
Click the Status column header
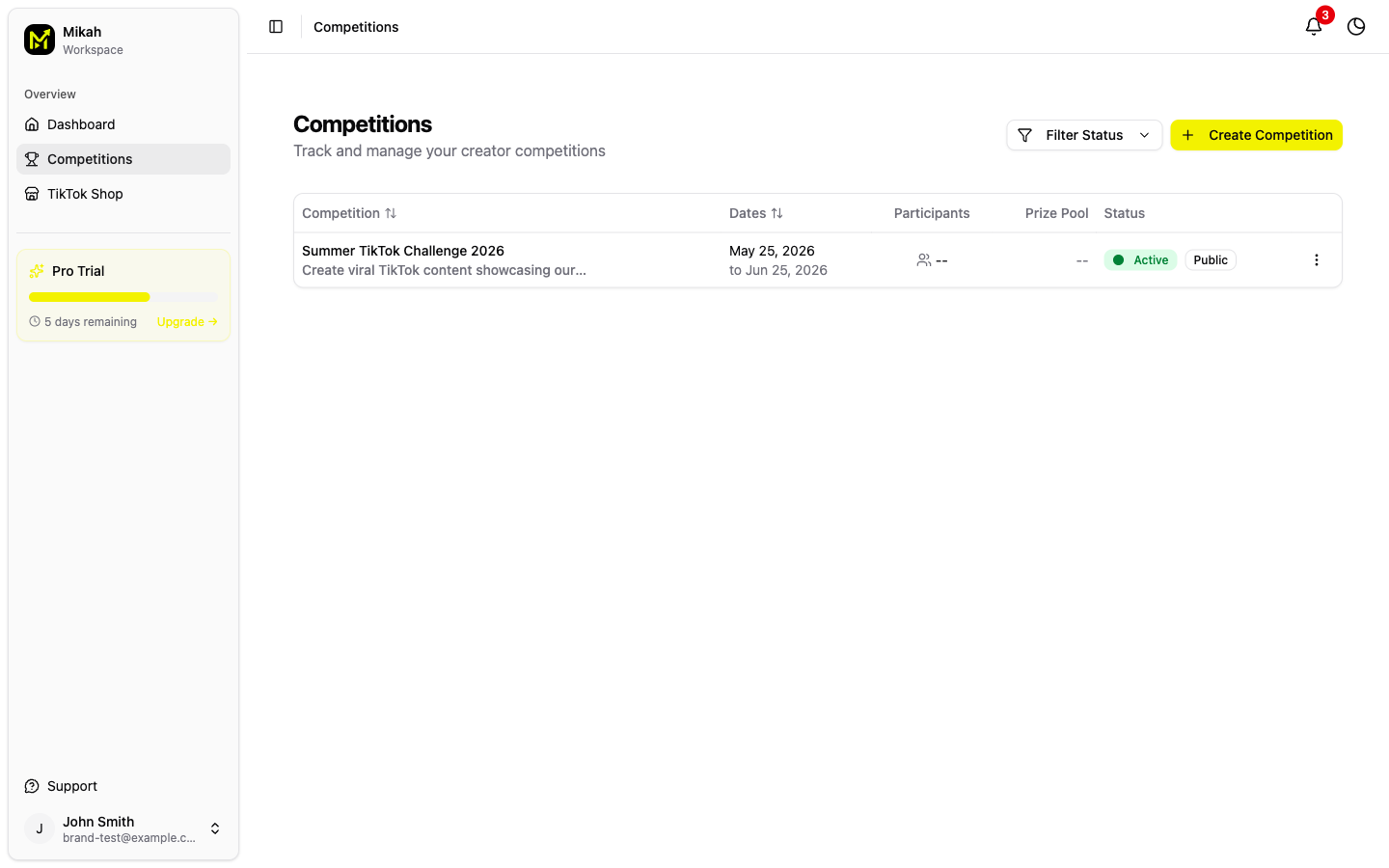(1125, 213)
